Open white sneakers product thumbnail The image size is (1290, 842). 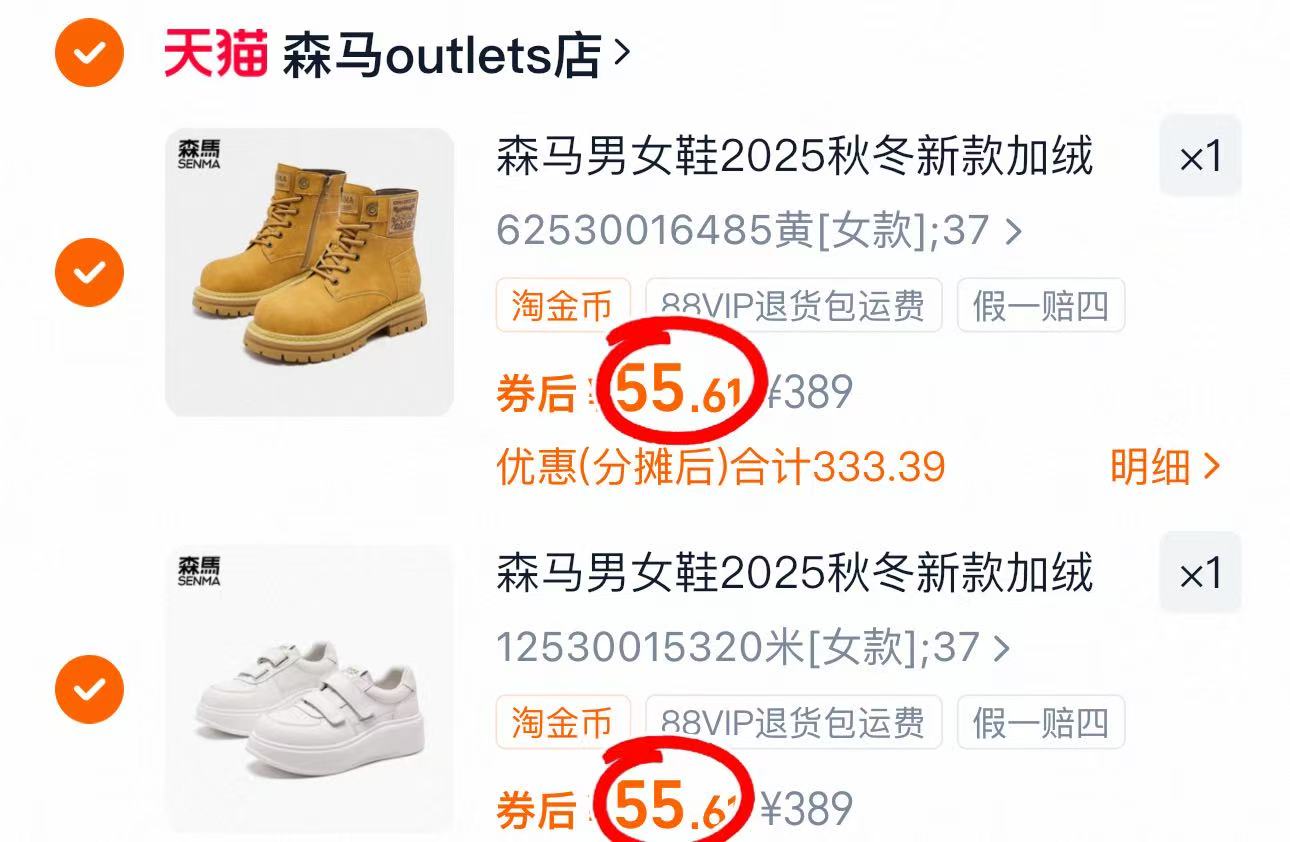(309, 689)
